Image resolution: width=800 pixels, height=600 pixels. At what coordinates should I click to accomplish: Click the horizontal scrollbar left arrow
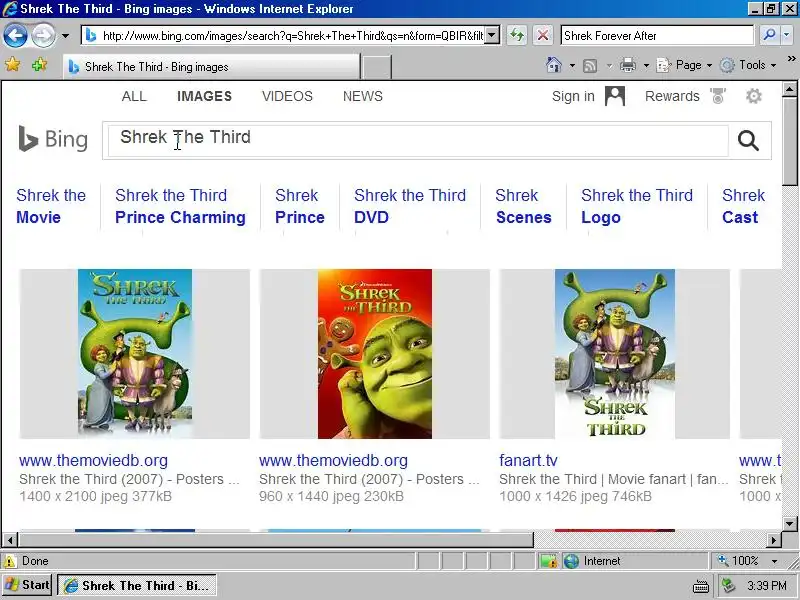point(10,540)
